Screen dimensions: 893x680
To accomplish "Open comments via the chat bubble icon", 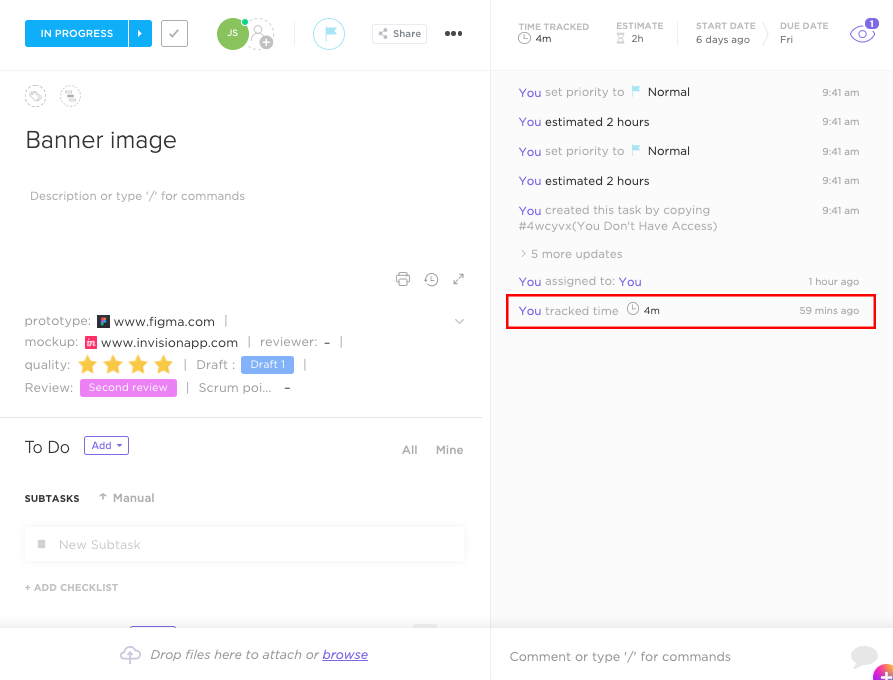I will [x=863, y=656].
